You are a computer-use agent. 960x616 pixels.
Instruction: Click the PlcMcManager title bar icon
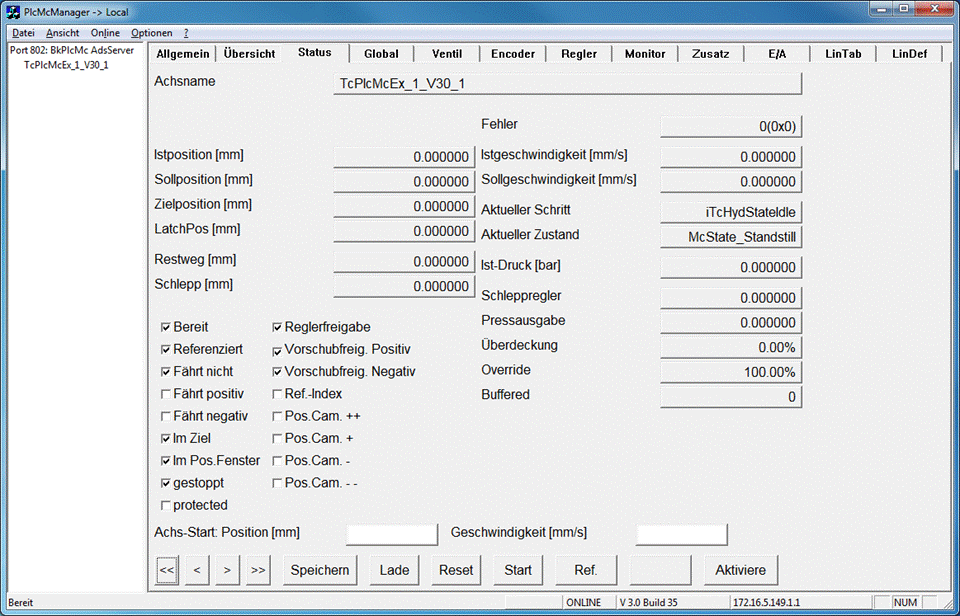click(x=12, y=12)
